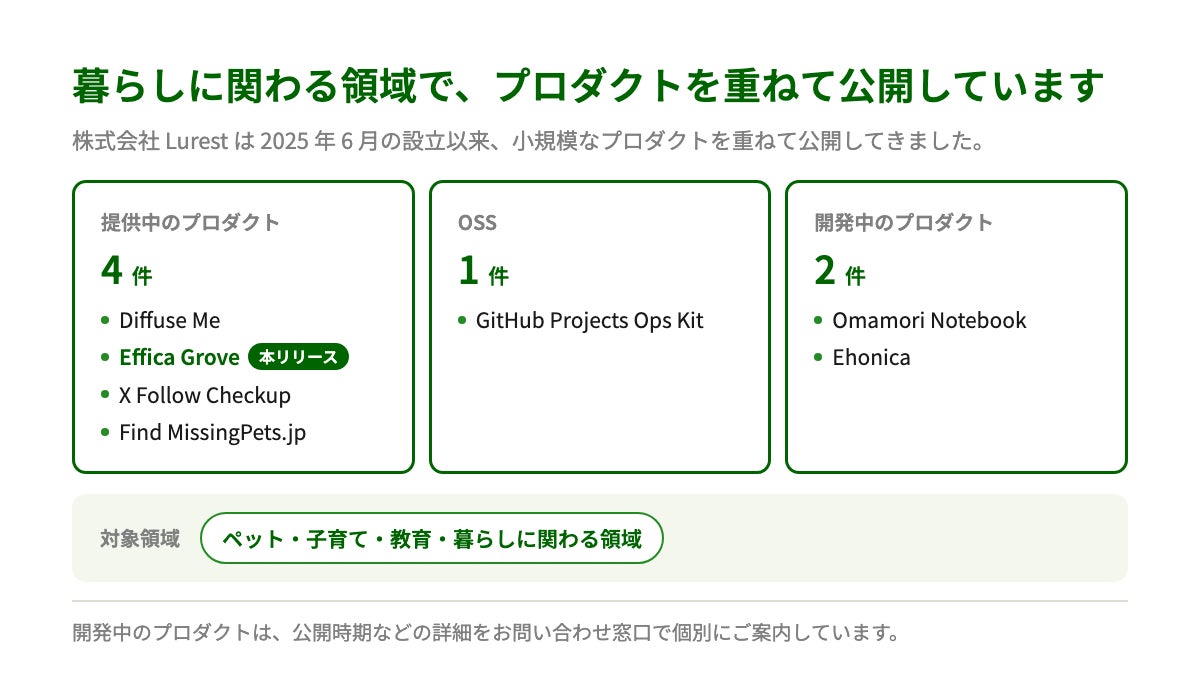Image resolution: width=1200 pixels, height=675 pixels.
Task: Click the Ehonica product entry
Action: [x=871, y=357]
